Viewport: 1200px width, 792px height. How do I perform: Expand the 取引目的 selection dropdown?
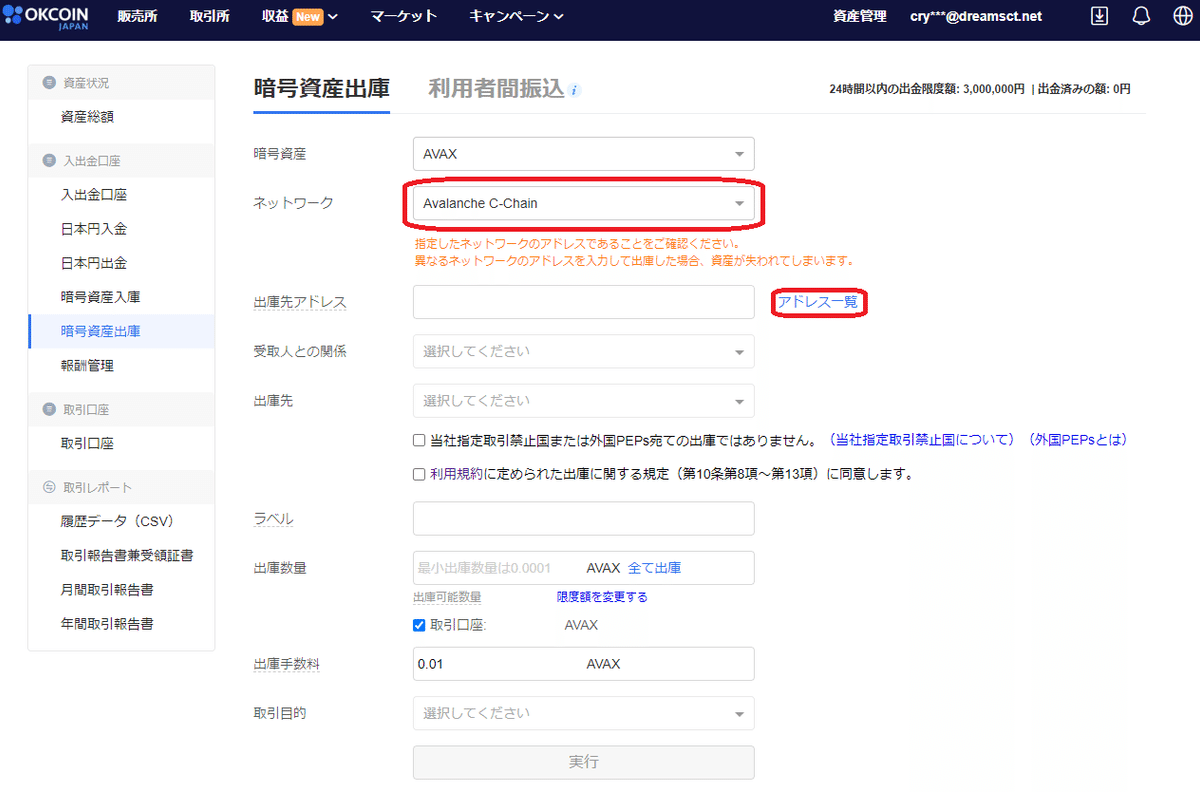[x=583, y=713]
